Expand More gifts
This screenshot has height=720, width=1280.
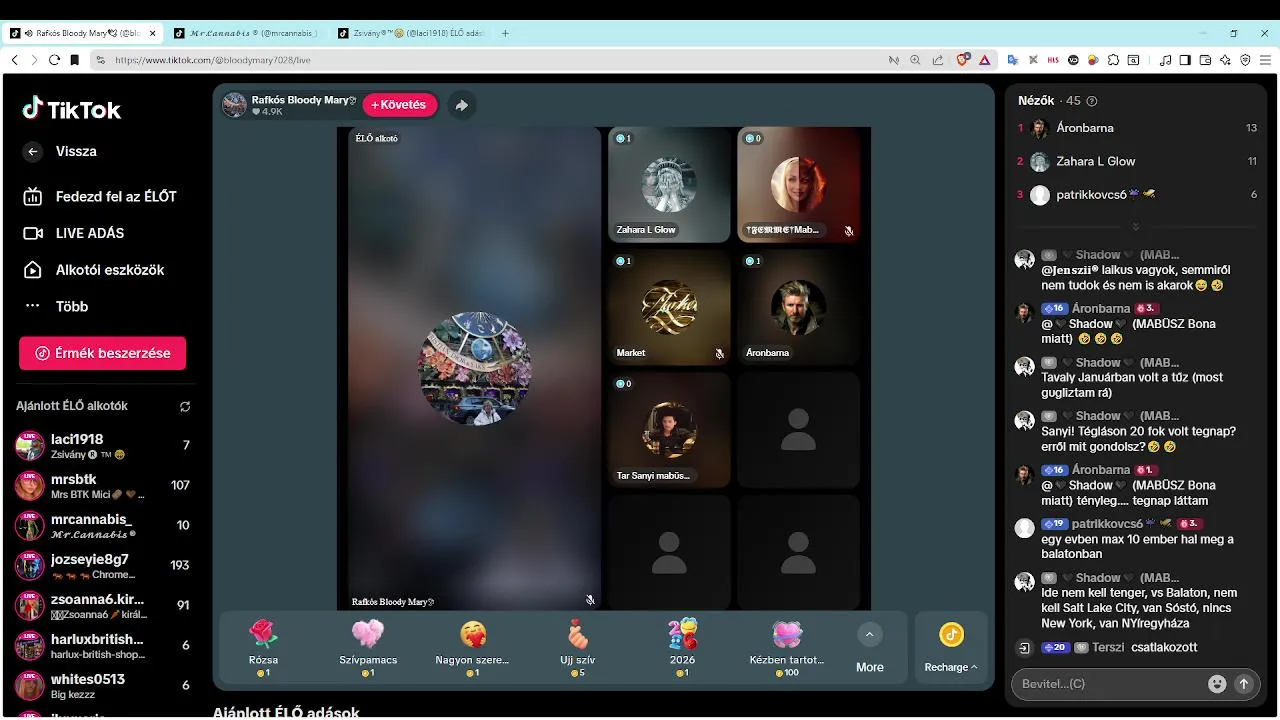click(869, 648)
